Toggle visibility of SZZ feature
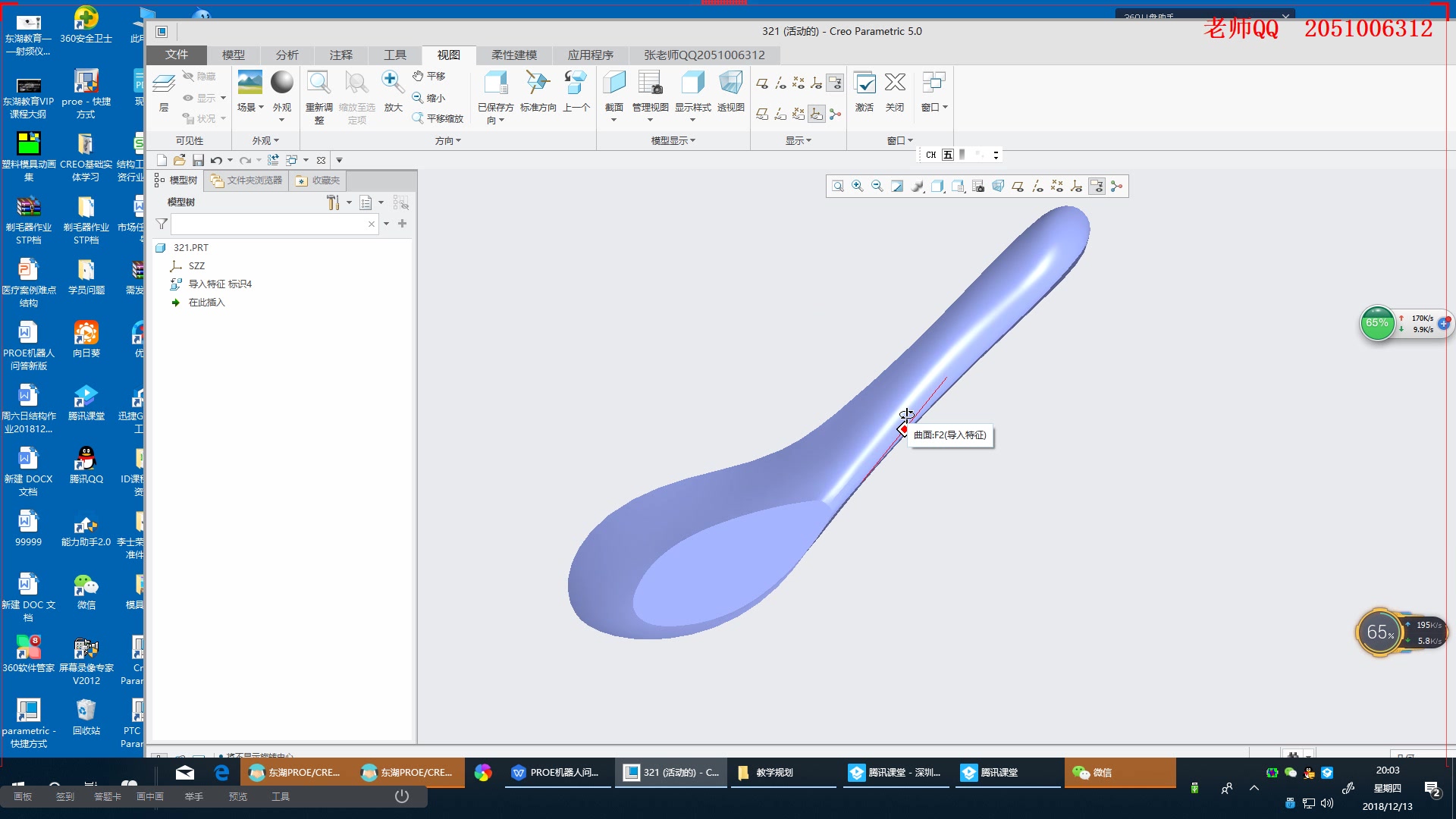The width and height of the screenshot is (1456, 819). [177, 265]
